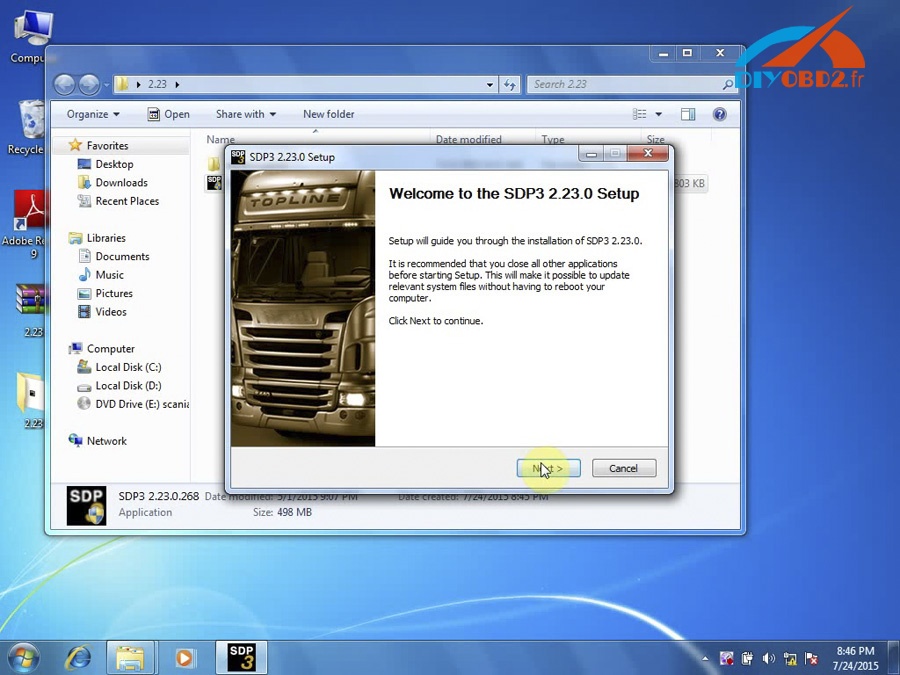Viewport: 900px width, 675px height.
Task: Click New folder in Explorer
Action: [x=329, y=114]
